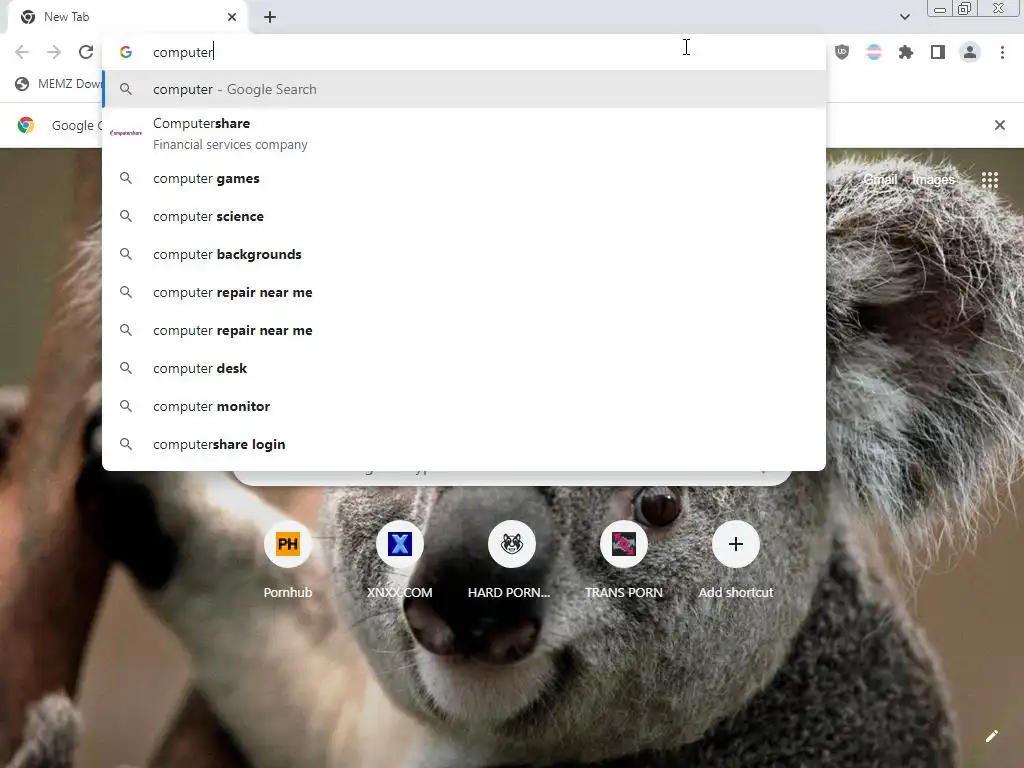Open the uBlock Origin extension icon
This screenshot has width=1024, height=768.
pos(842,52)
